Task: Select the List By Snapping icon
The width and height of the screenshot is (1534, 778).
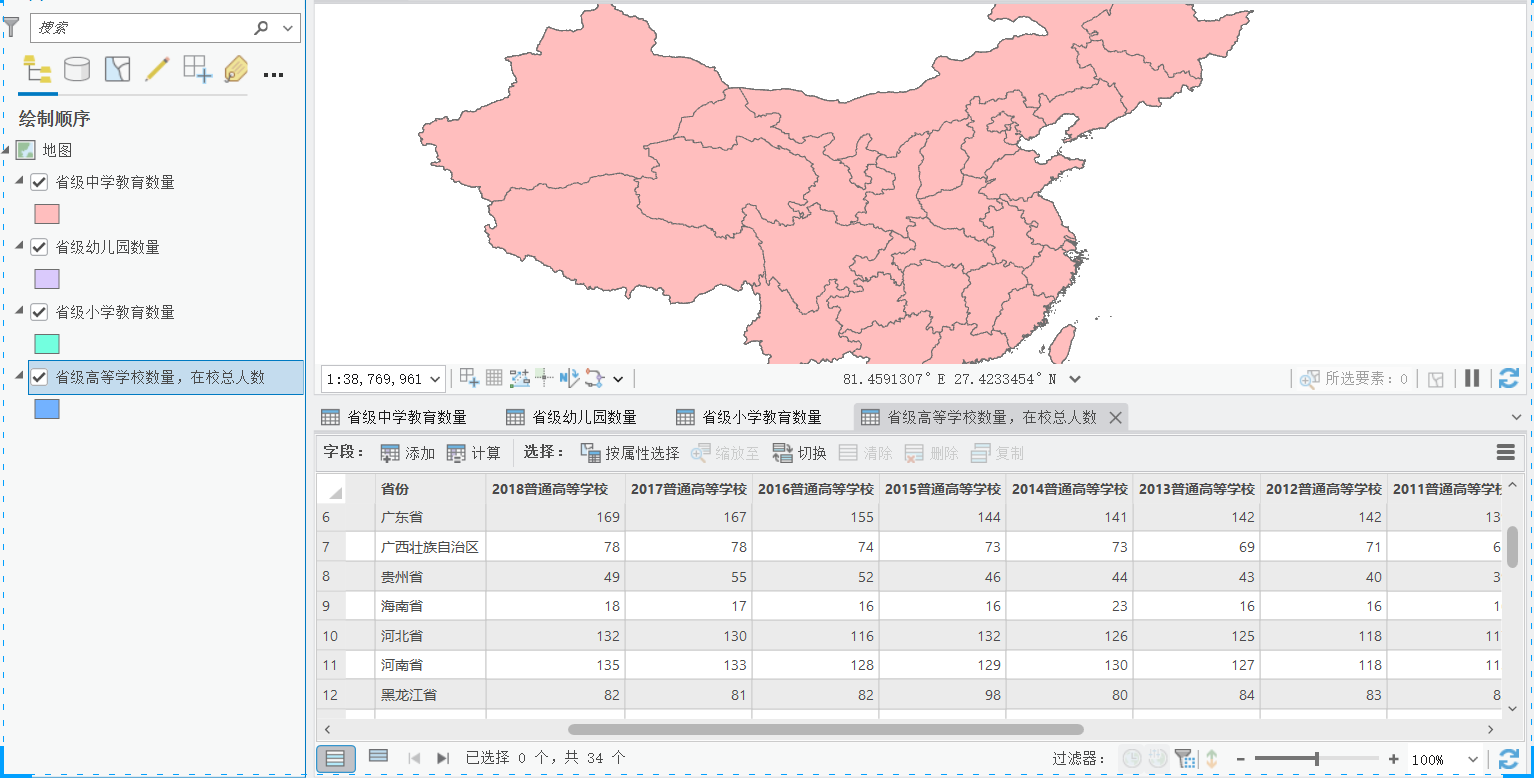Action: [x=197, y=69]
